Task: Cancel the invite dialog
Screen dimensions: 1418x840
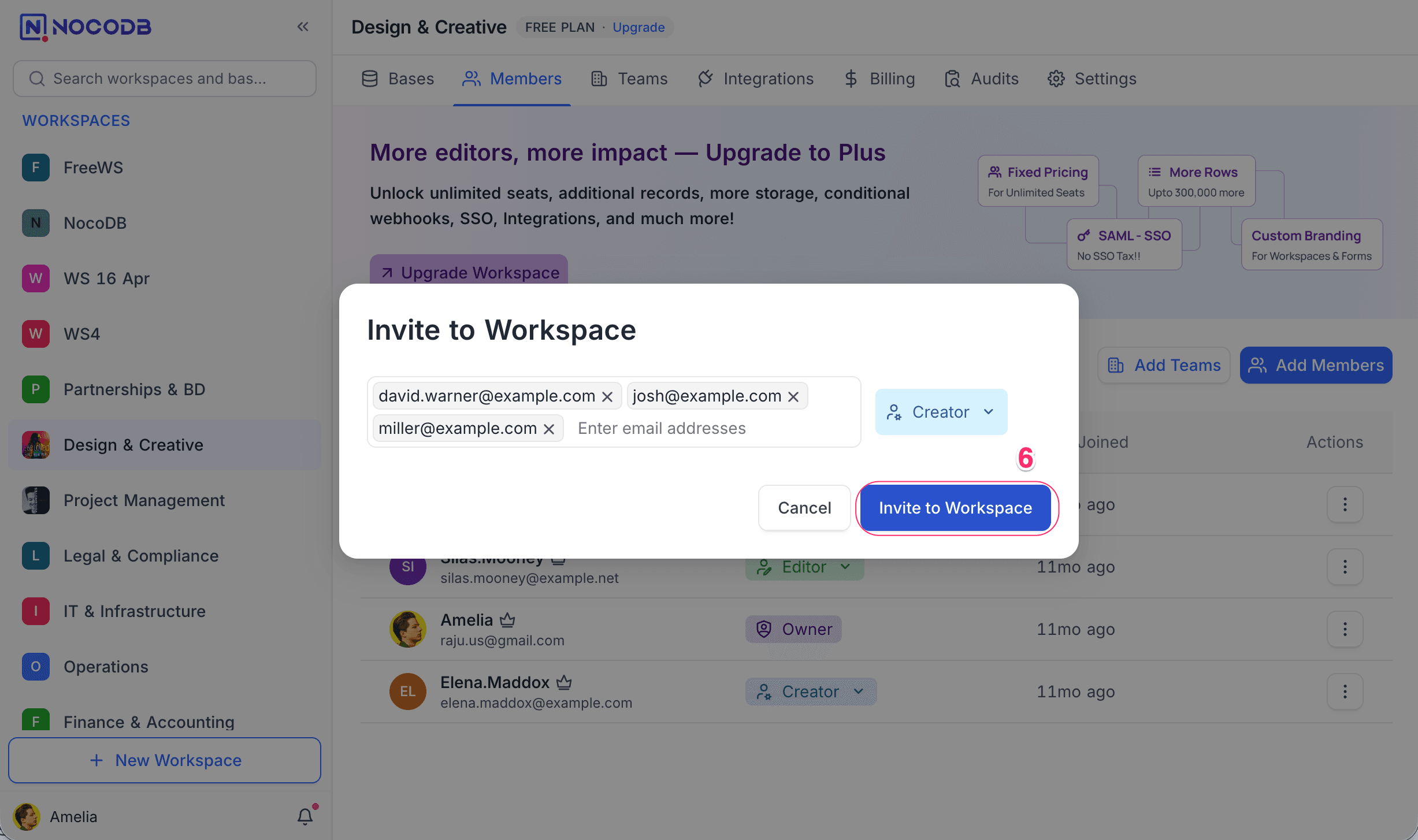Action: tap(804, 508)
